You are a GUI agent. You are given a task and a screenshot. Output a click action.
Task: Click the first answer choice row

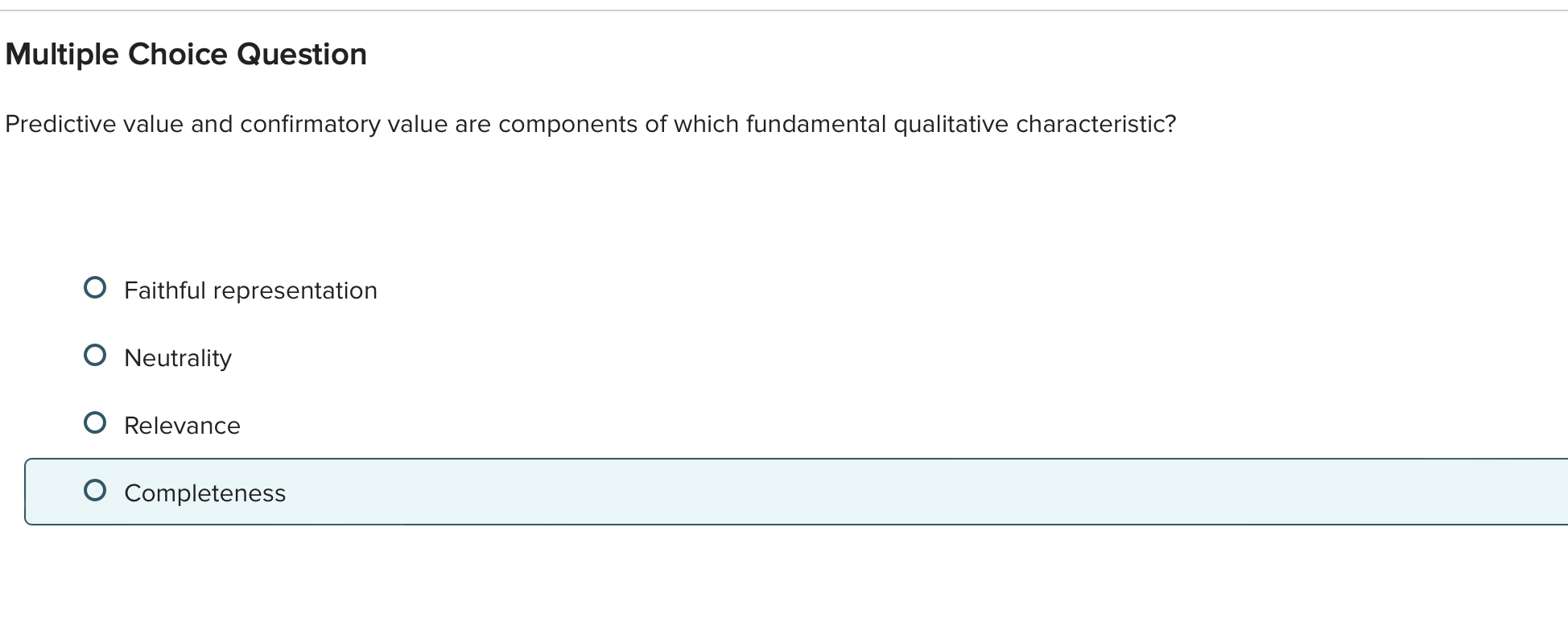(322, 288)
